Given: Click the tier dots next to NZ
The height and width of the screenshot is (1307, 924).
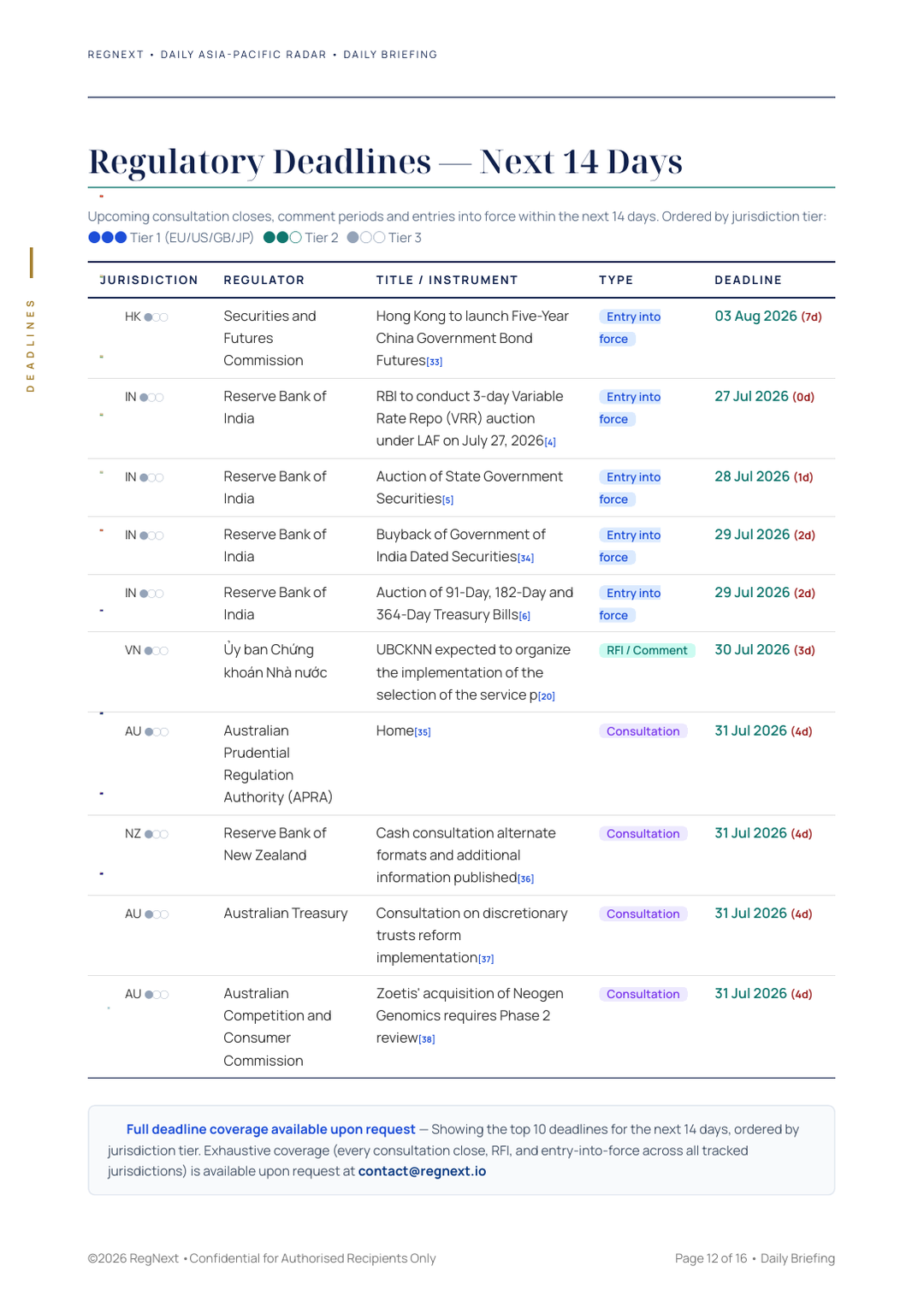Looking at the screenshot, I should 157,834.
